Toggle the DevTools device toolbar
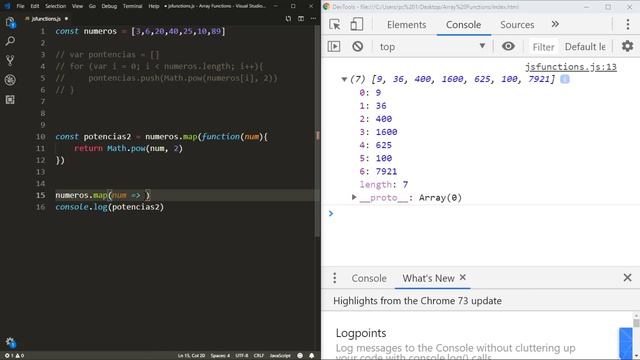Screen dimensions: 640x360 pyautogui.click(x=356, y=24)
